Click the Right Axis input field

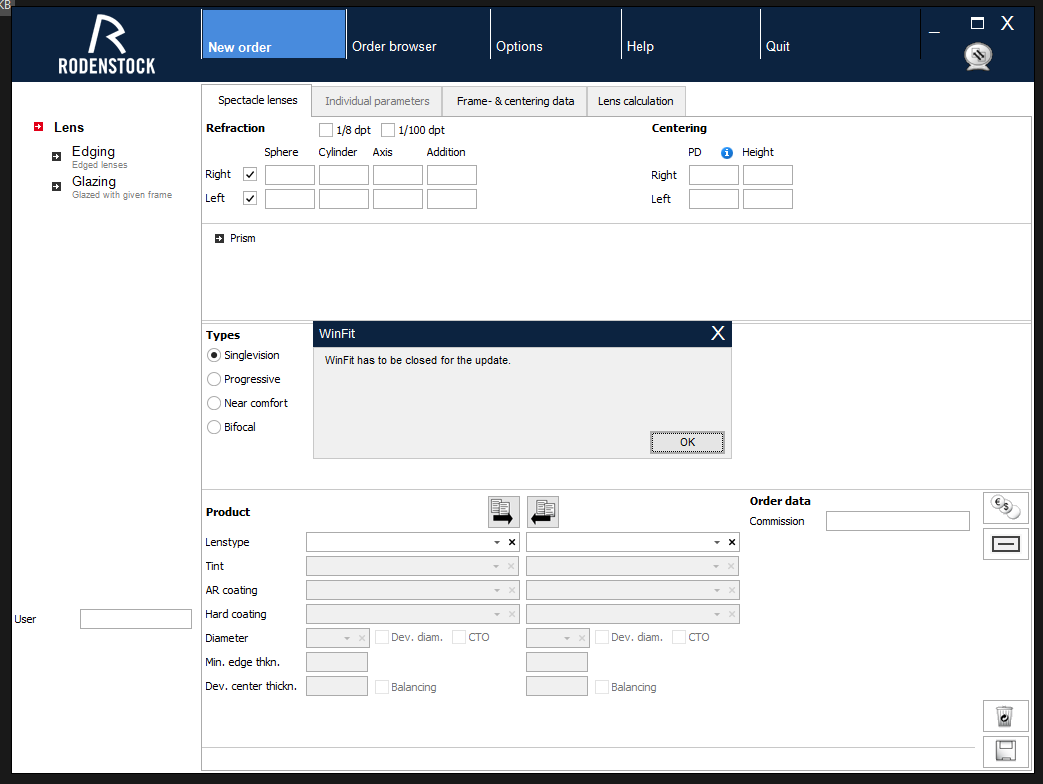click(397, 175)
